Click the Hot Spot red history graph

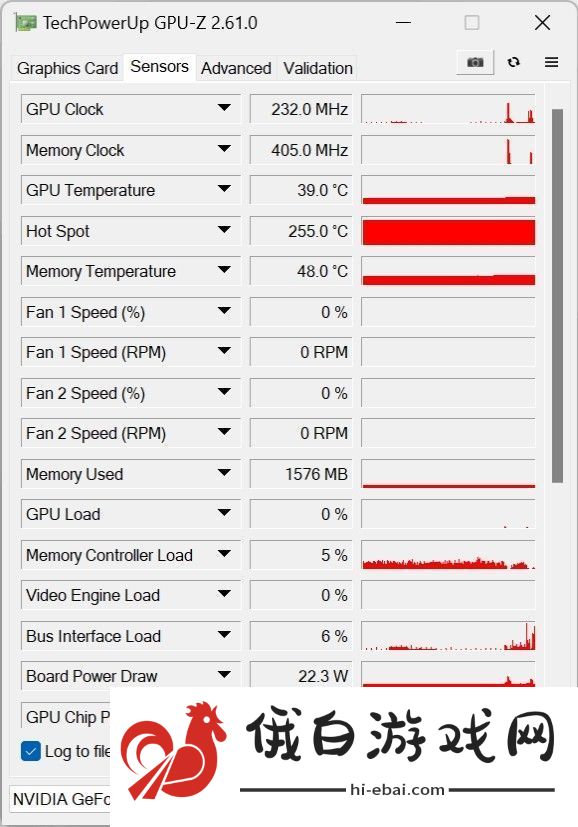click(448, 232)
